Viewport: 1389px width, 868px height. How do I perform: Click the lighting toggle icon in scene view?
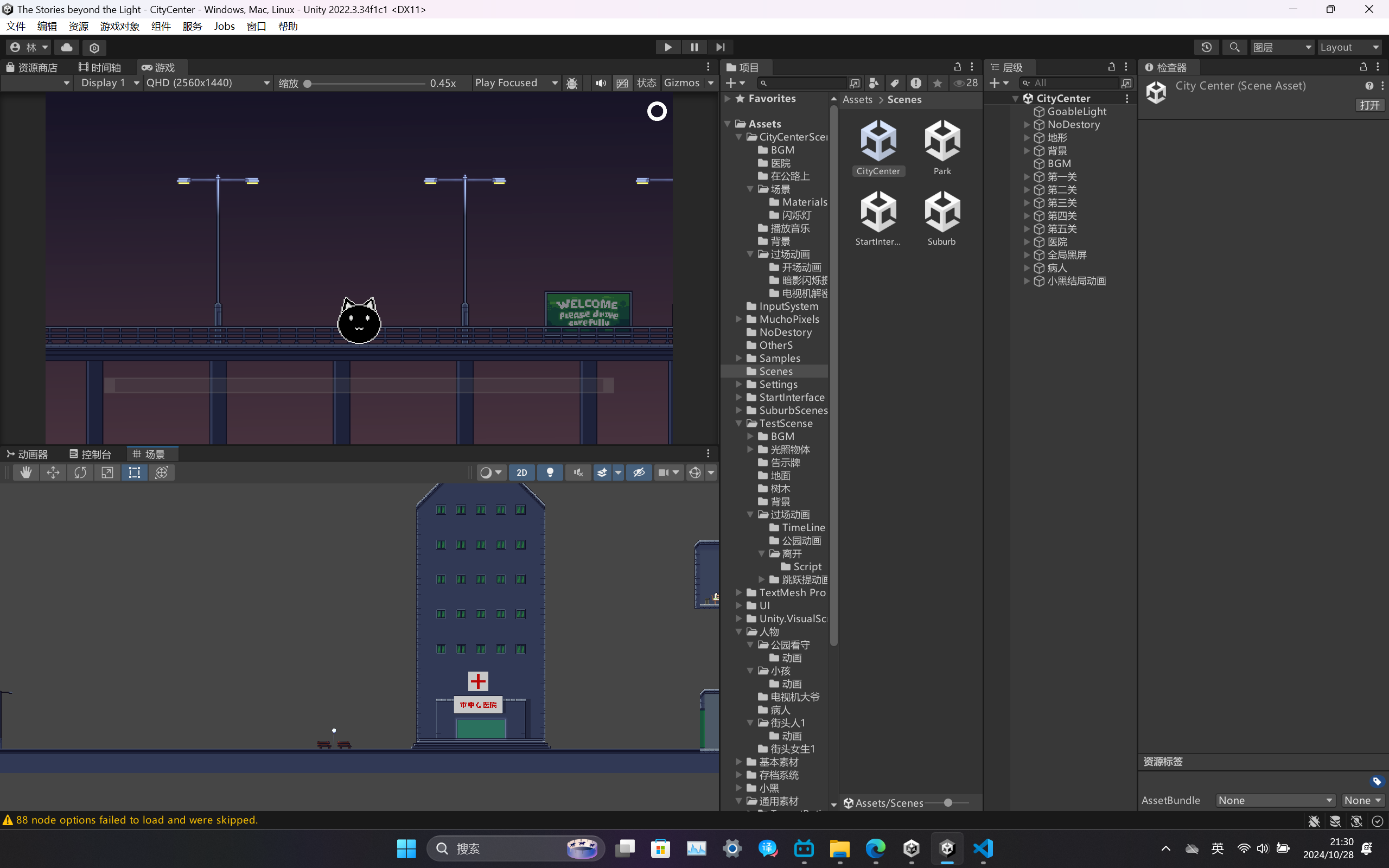(549, 472)
